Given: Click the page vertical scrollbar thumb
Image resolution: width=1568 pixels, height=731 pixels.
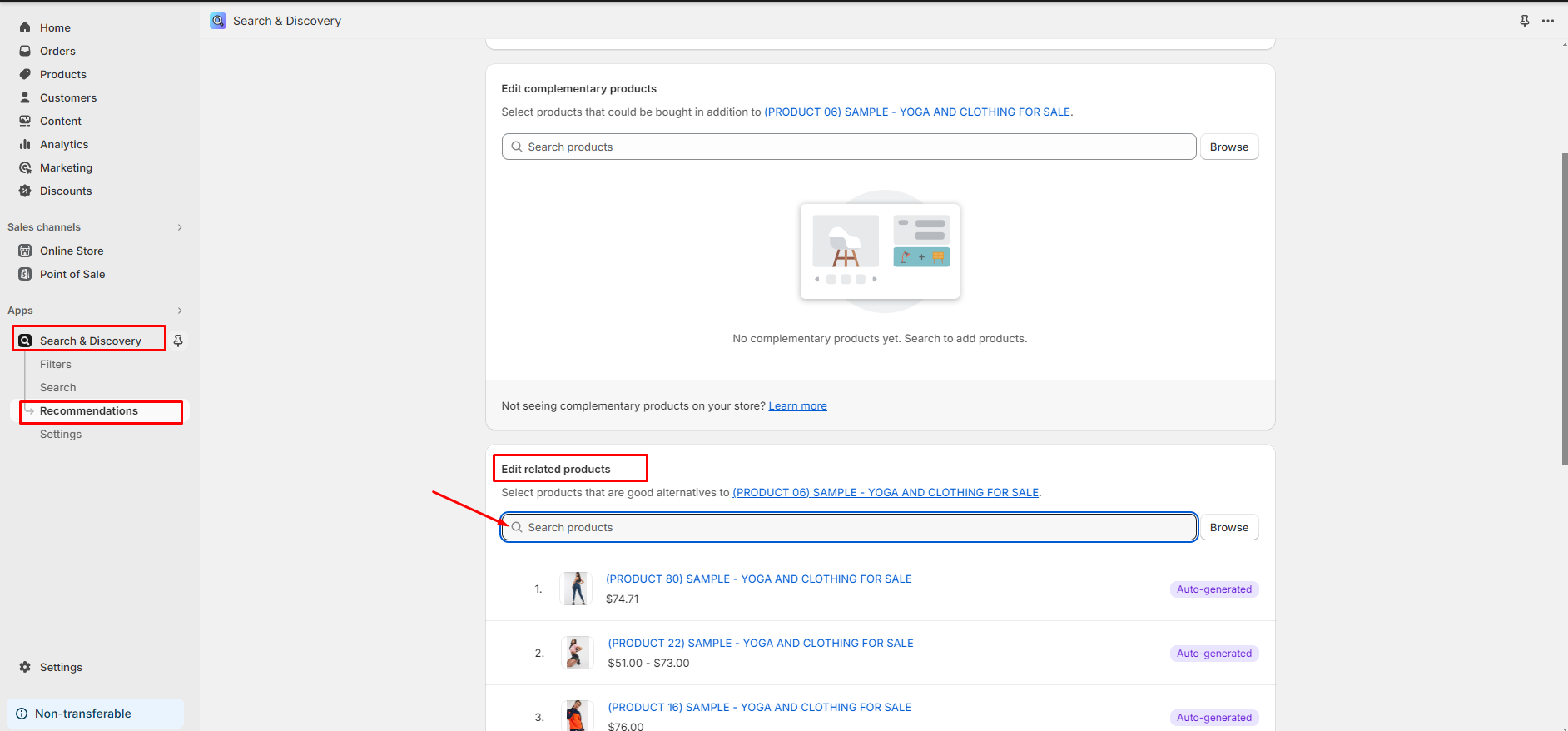Looking at the screenshot, I should point(1565,308).
